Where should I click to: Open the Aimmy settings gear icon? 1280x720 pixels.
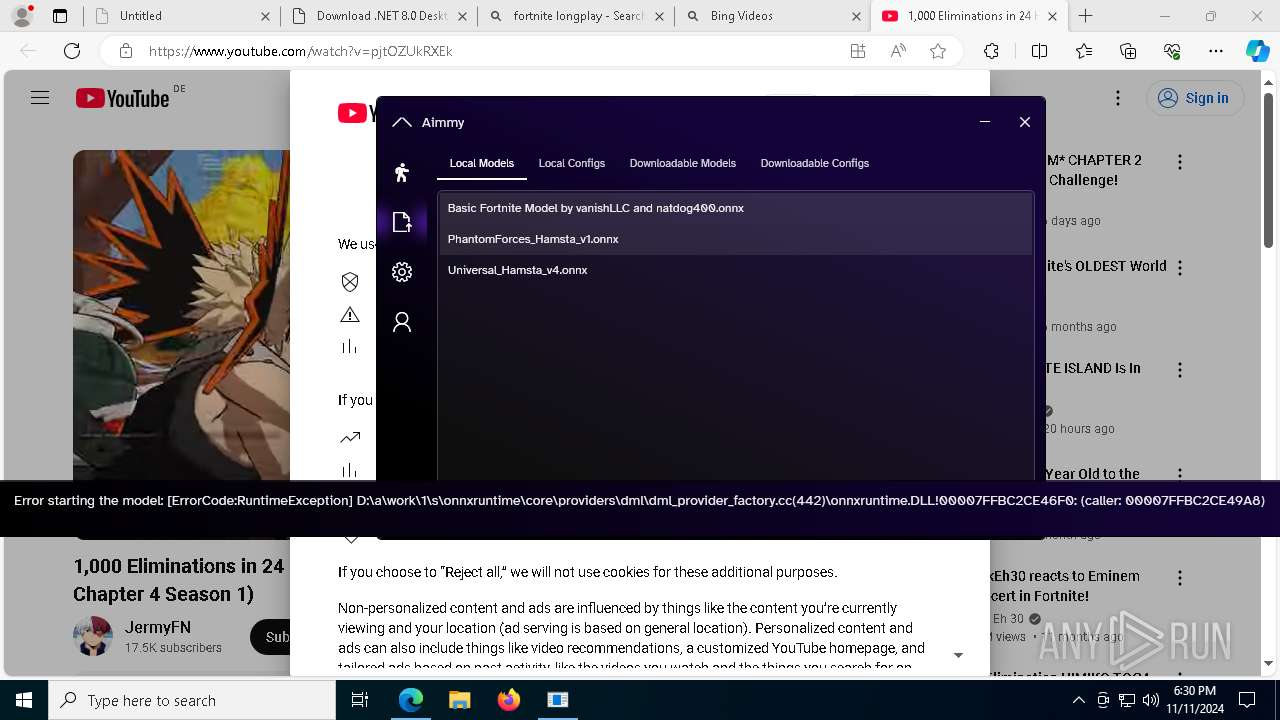tap(402, 272)
